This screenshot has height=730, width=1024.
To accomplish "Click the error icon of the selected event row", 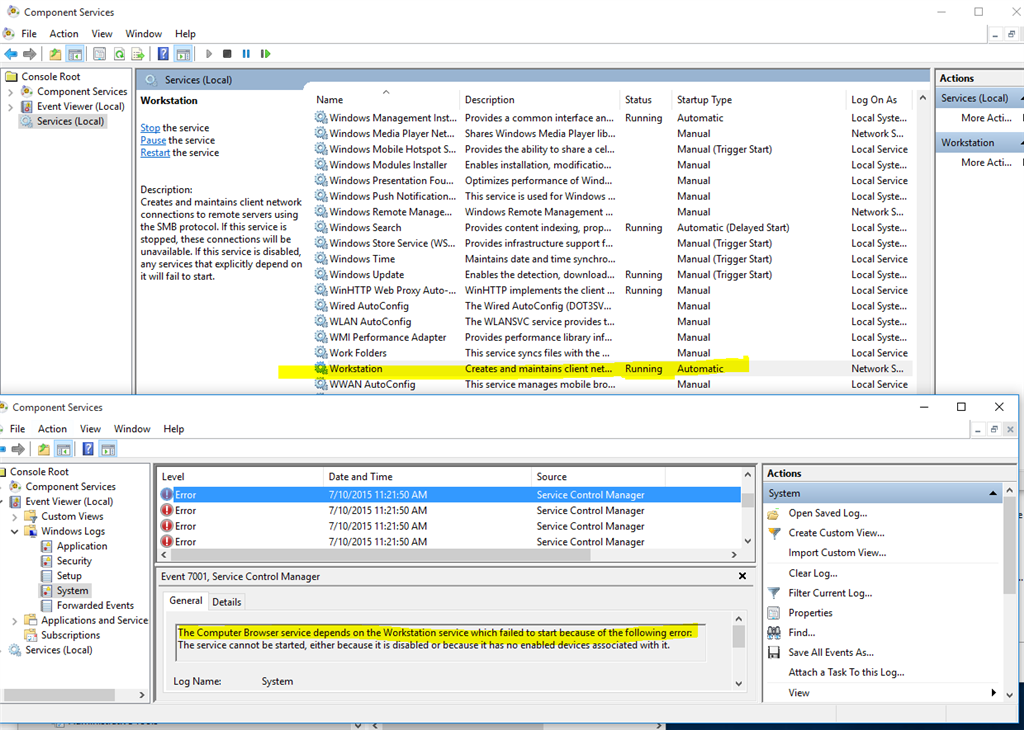I will point(167,495).
